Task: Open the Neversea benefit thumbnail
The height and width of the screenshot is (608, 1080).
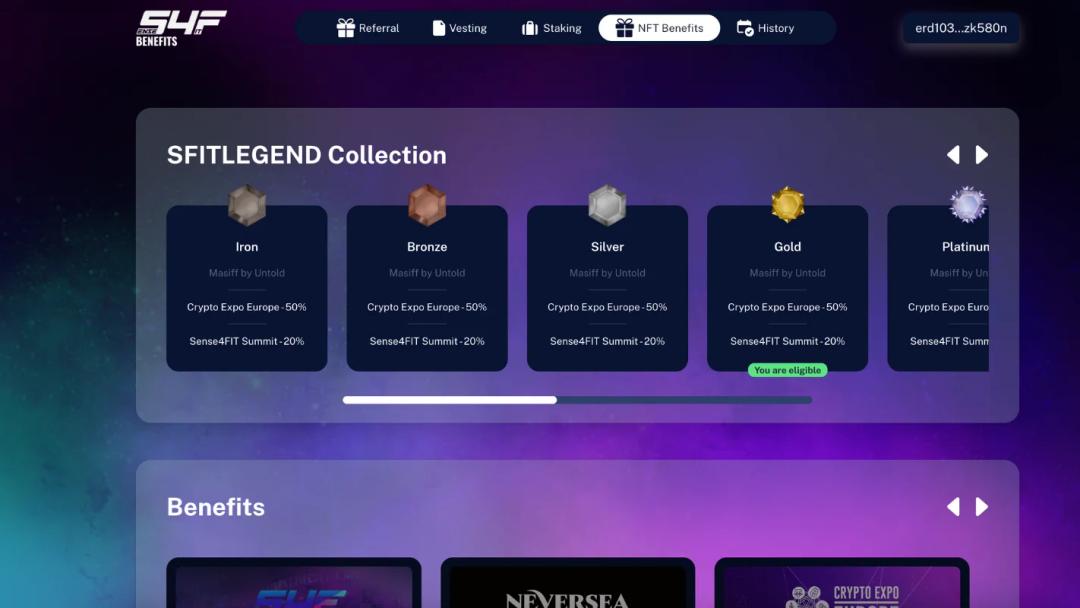Action: 568,583
